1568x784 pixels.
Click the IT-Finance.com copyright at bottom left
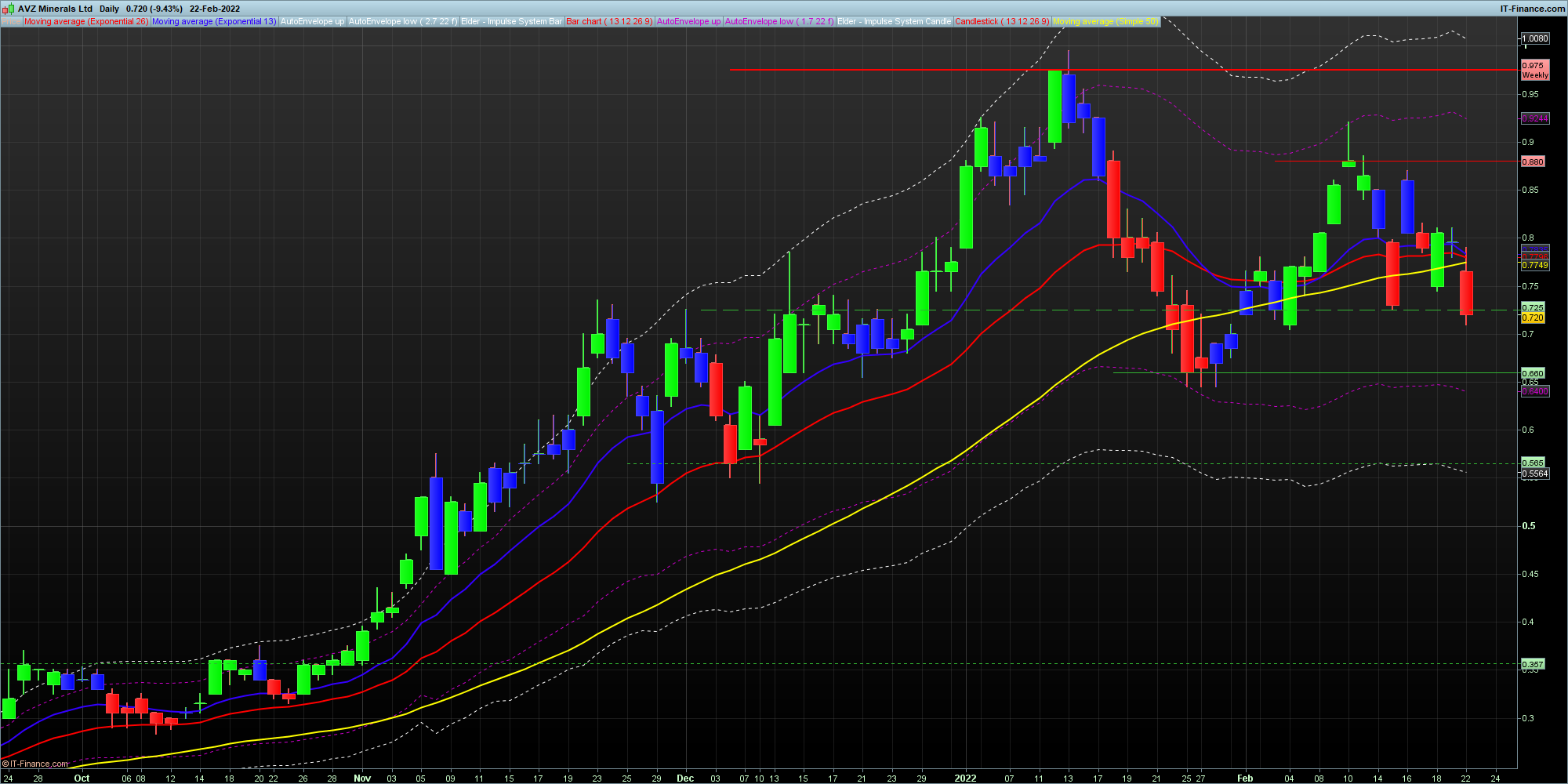pyautogui.click(x=35, y=764)
